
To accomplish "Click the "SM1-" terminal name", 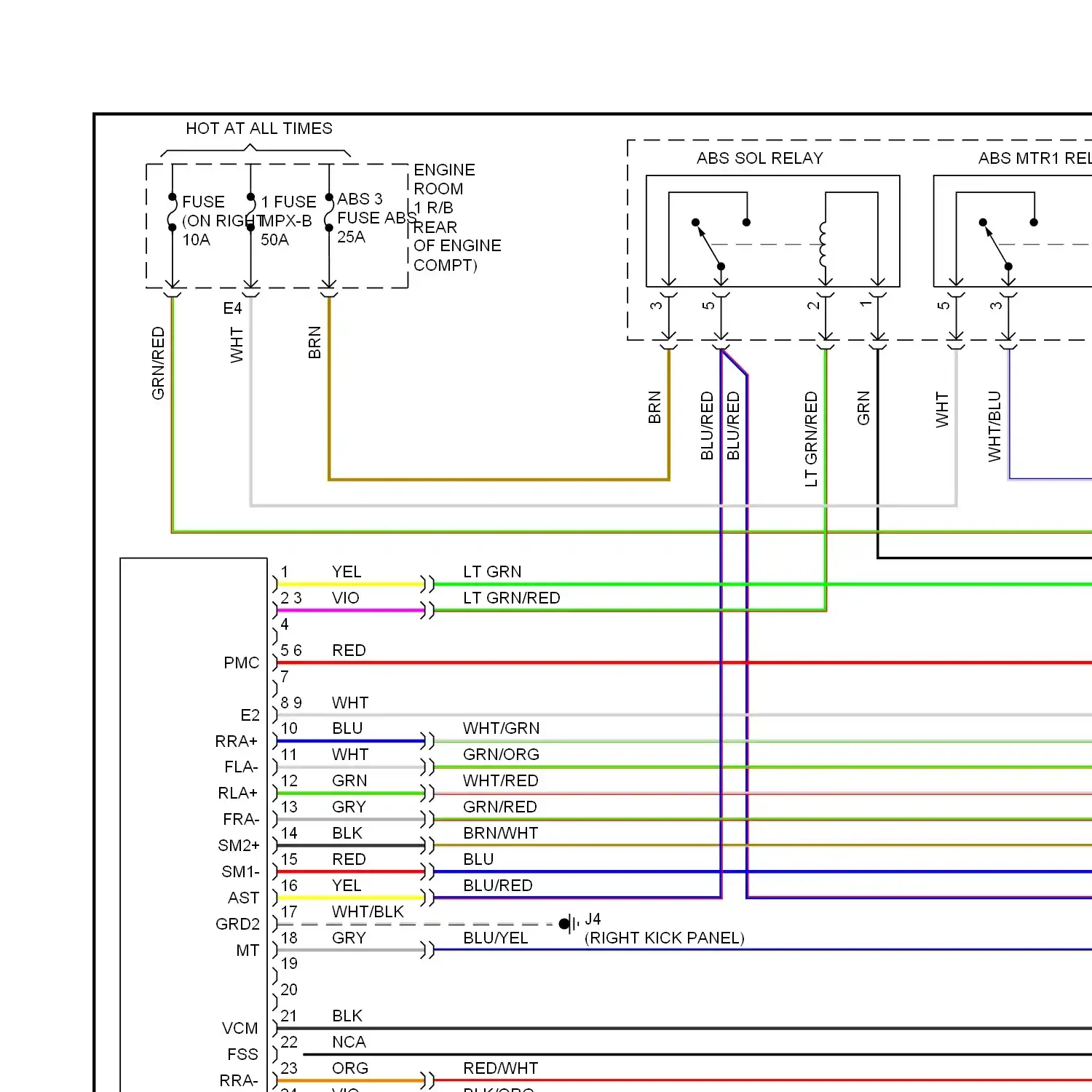I will tap(240, 872).
